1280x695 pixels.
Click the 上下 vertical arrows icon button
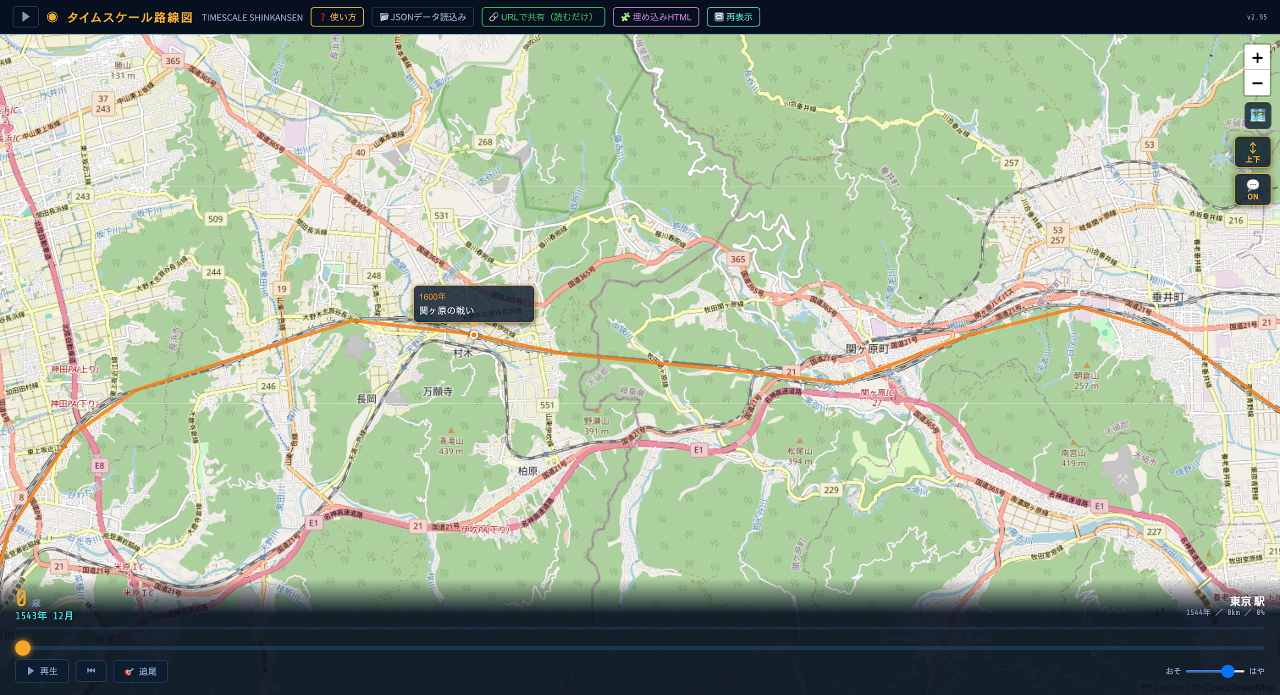[x=1253, y=152]
